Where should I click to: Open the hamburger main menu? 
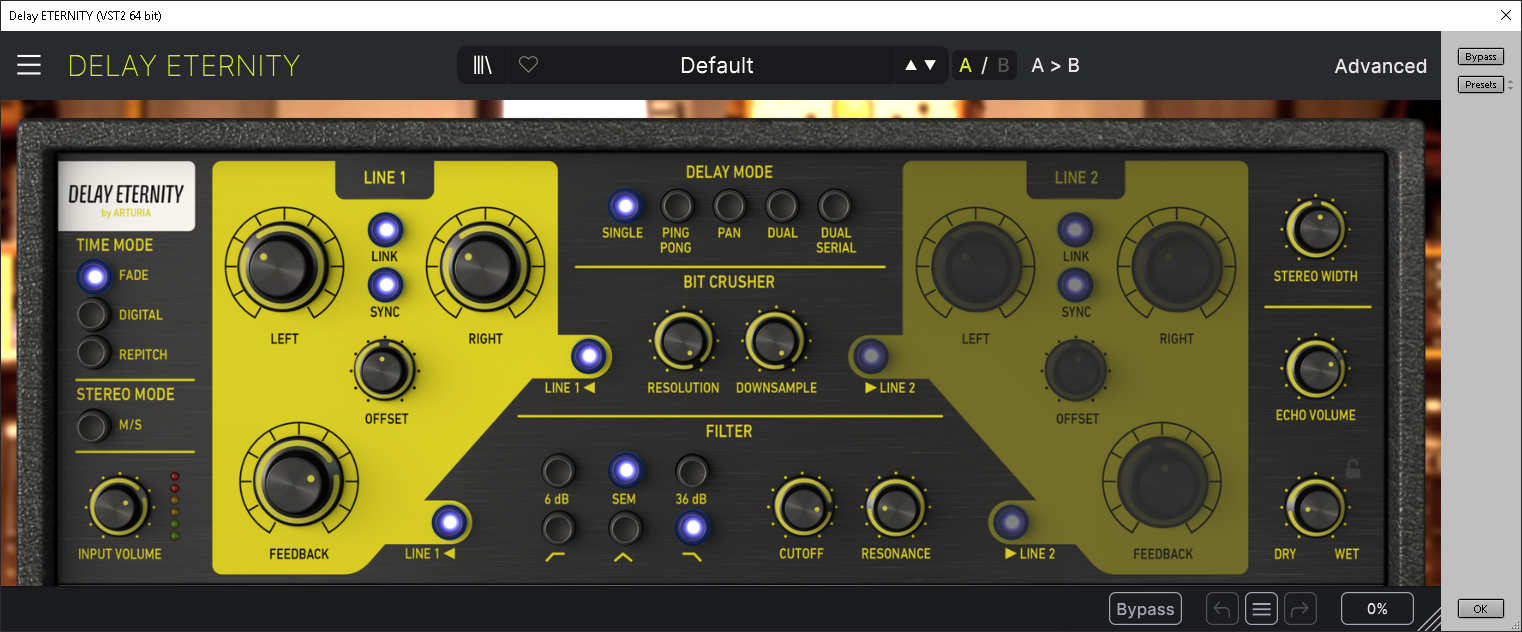pyautogui.click(x=29, y=66)
